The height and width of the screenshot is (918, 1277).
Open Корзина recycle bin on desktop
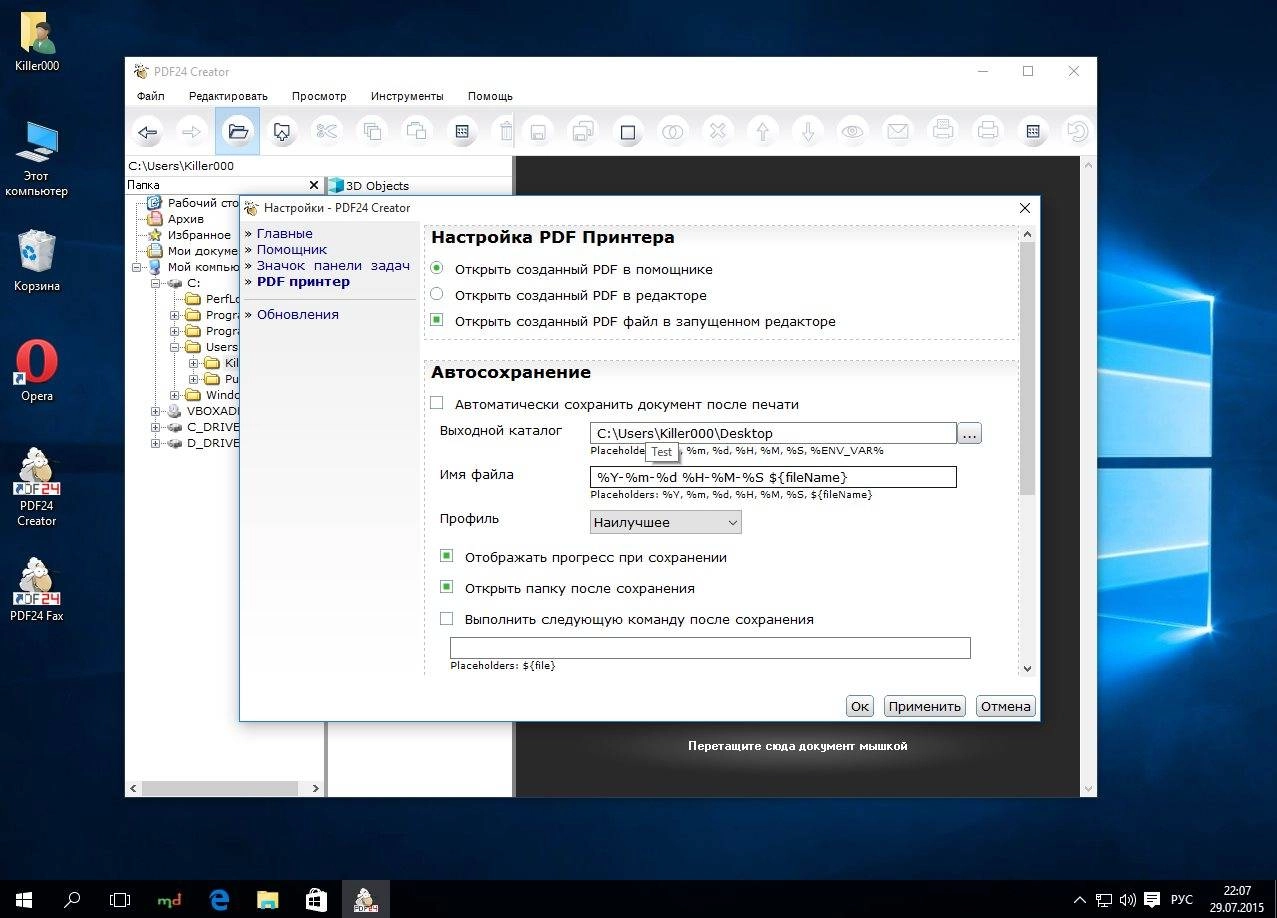coord(37,260)
